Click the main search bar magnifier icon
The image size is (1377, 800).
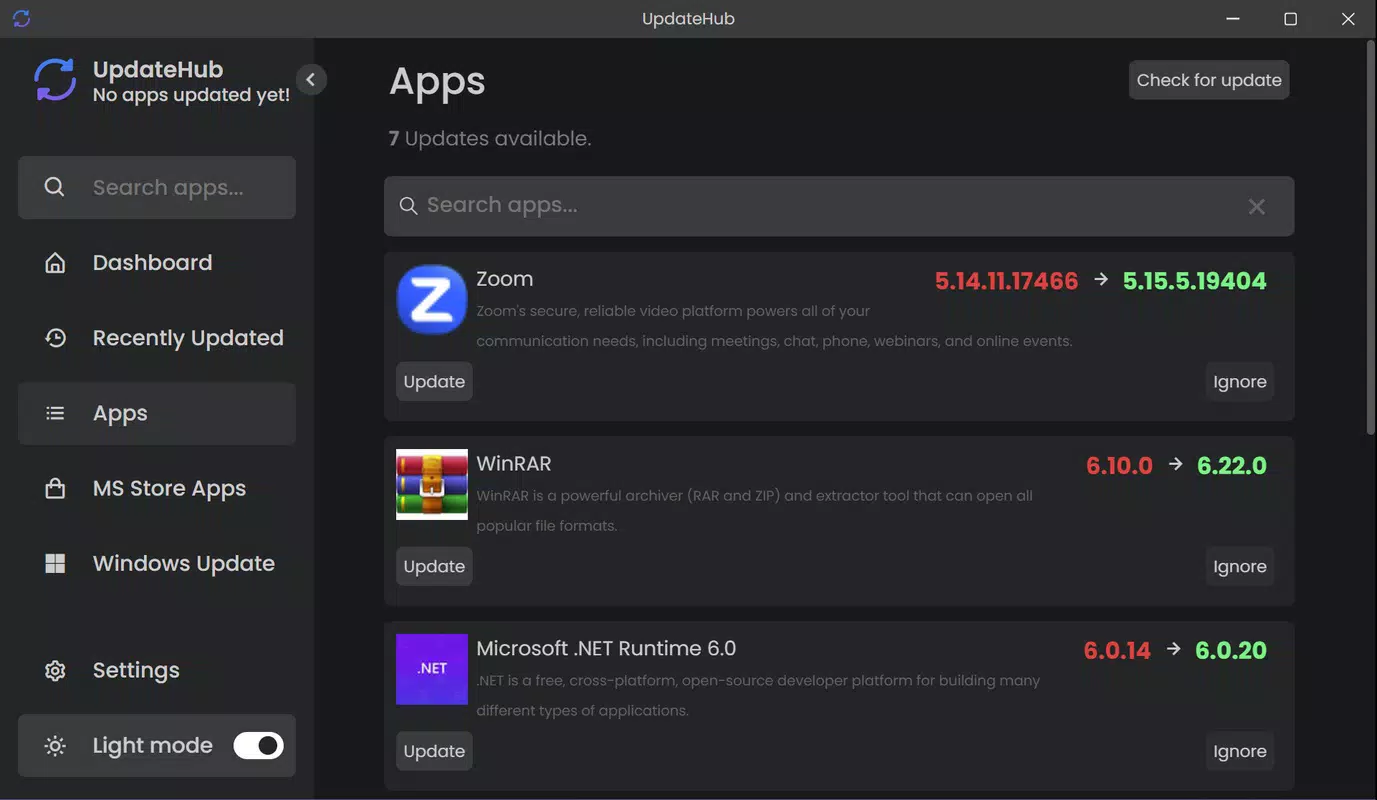pyautogui.click(x=408, y=206)
